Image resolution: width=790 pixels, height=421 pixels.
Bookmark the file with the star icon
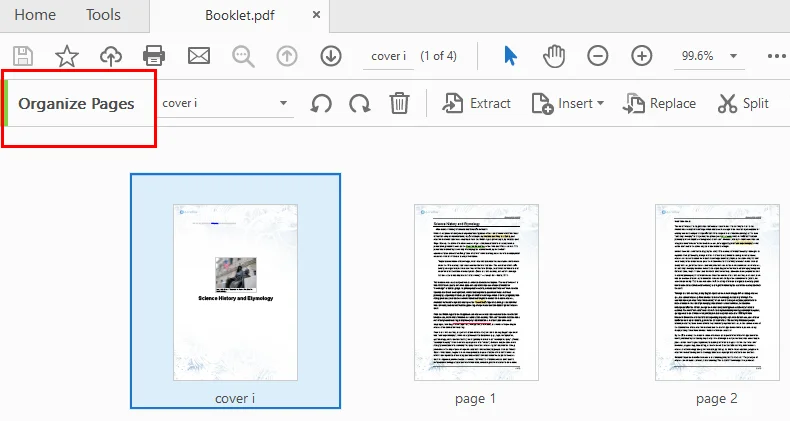click(67, 56)
